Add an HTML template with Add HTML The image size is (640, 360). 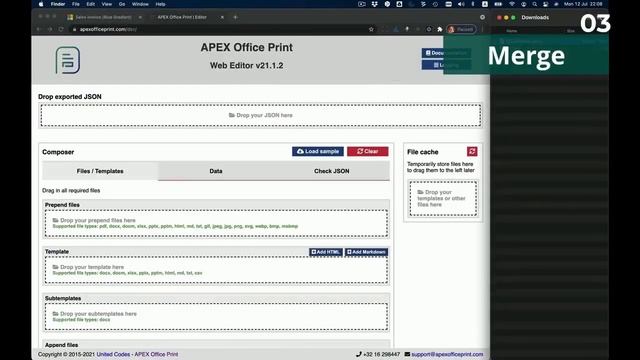(325, 252)
